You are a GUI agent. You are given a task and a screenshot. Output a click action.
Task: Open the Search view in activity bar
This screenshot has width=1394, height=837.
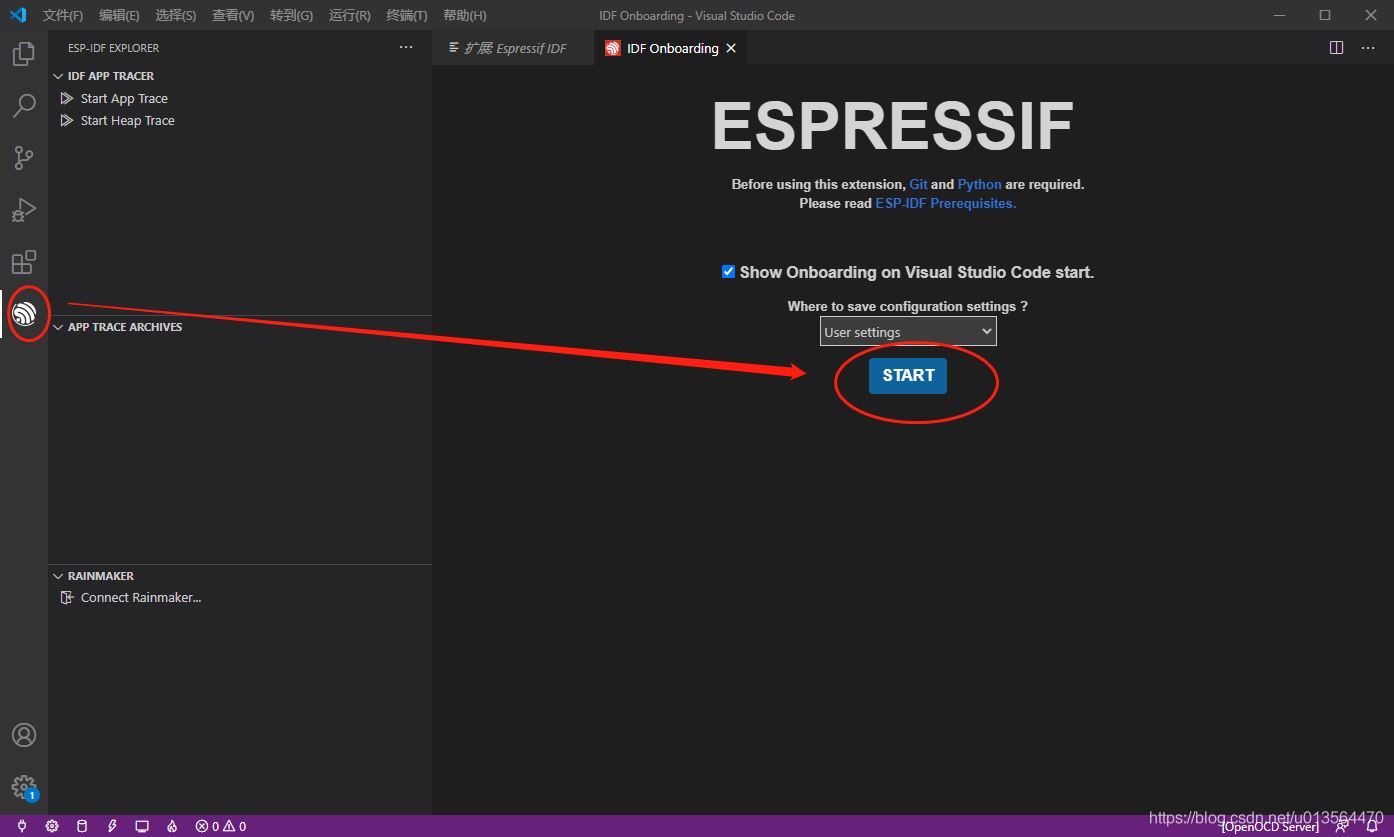tap(24, 106)
